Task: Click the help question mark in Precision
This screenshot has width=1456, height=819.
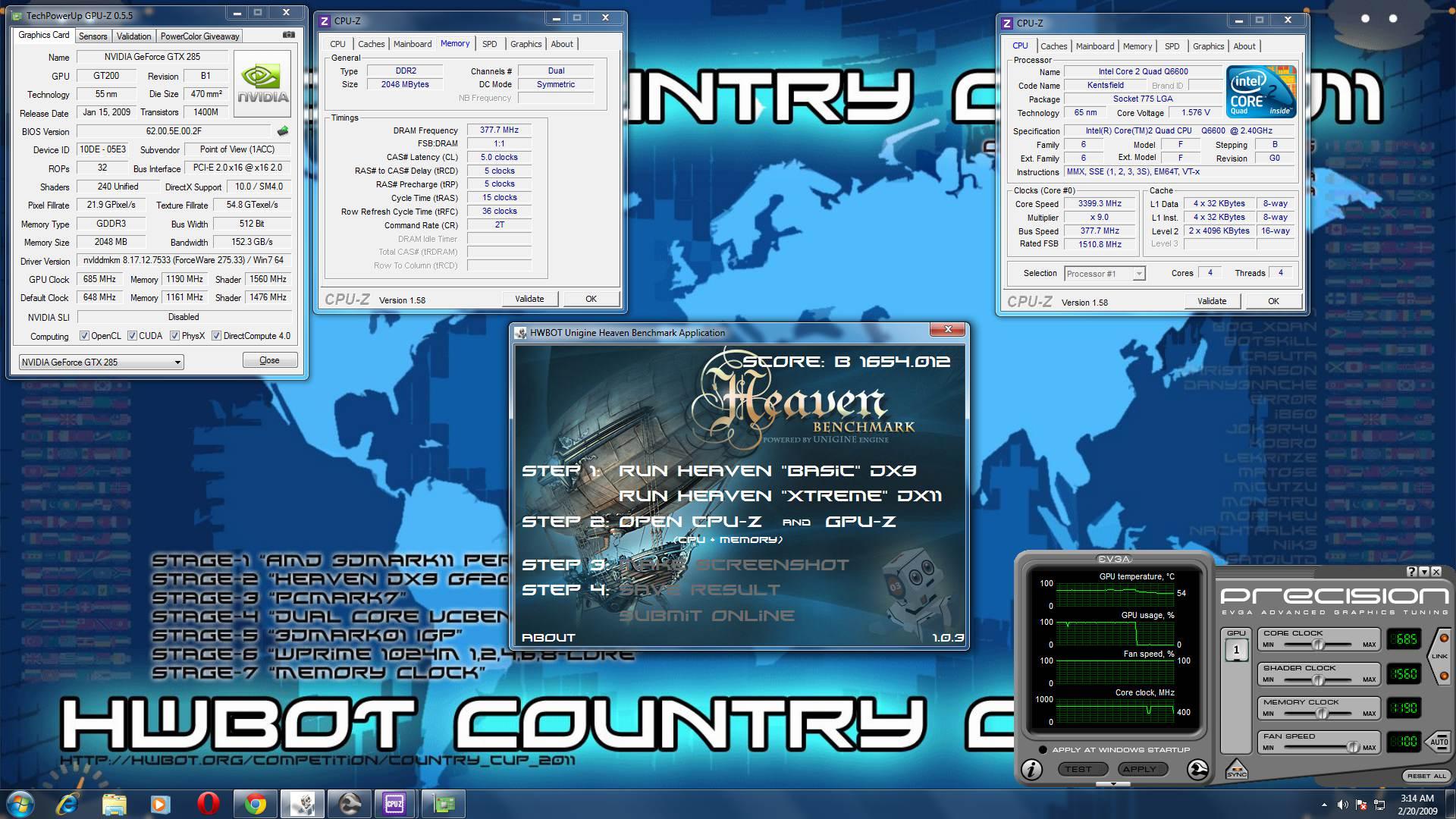Action: coord(1411,572)
